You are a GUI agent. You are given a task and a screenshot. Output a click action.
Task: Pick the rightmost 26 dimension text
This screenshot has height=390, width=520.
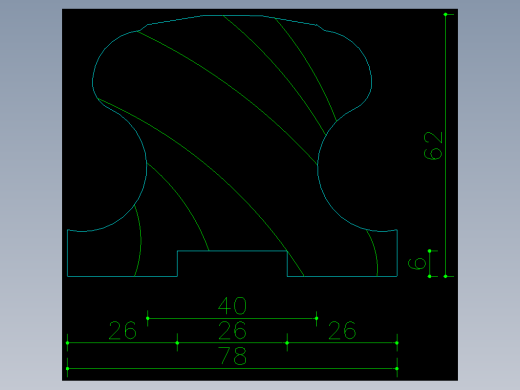(342, 331)
